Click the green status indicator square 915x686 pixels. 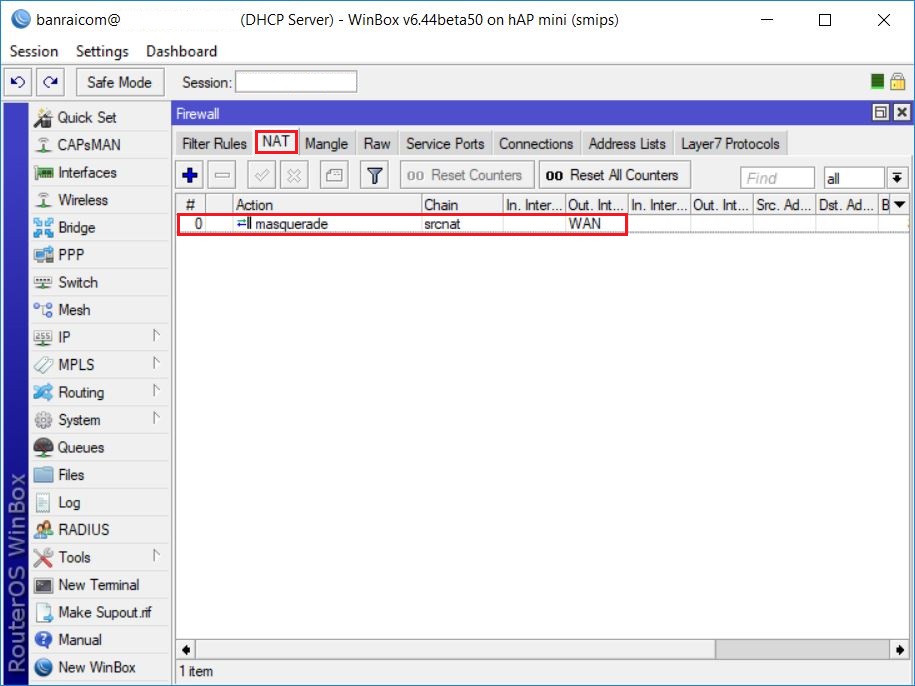coord(877,82)
